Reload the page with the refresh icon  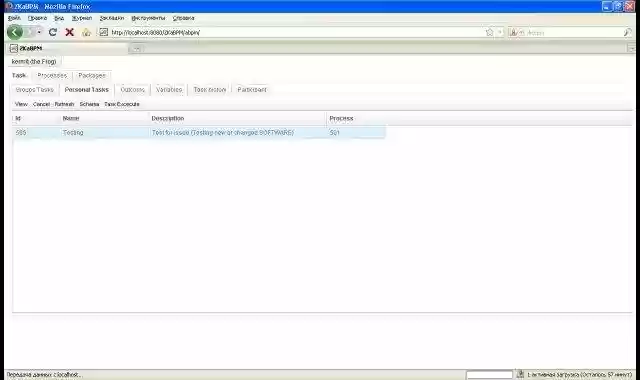point(53,32)
